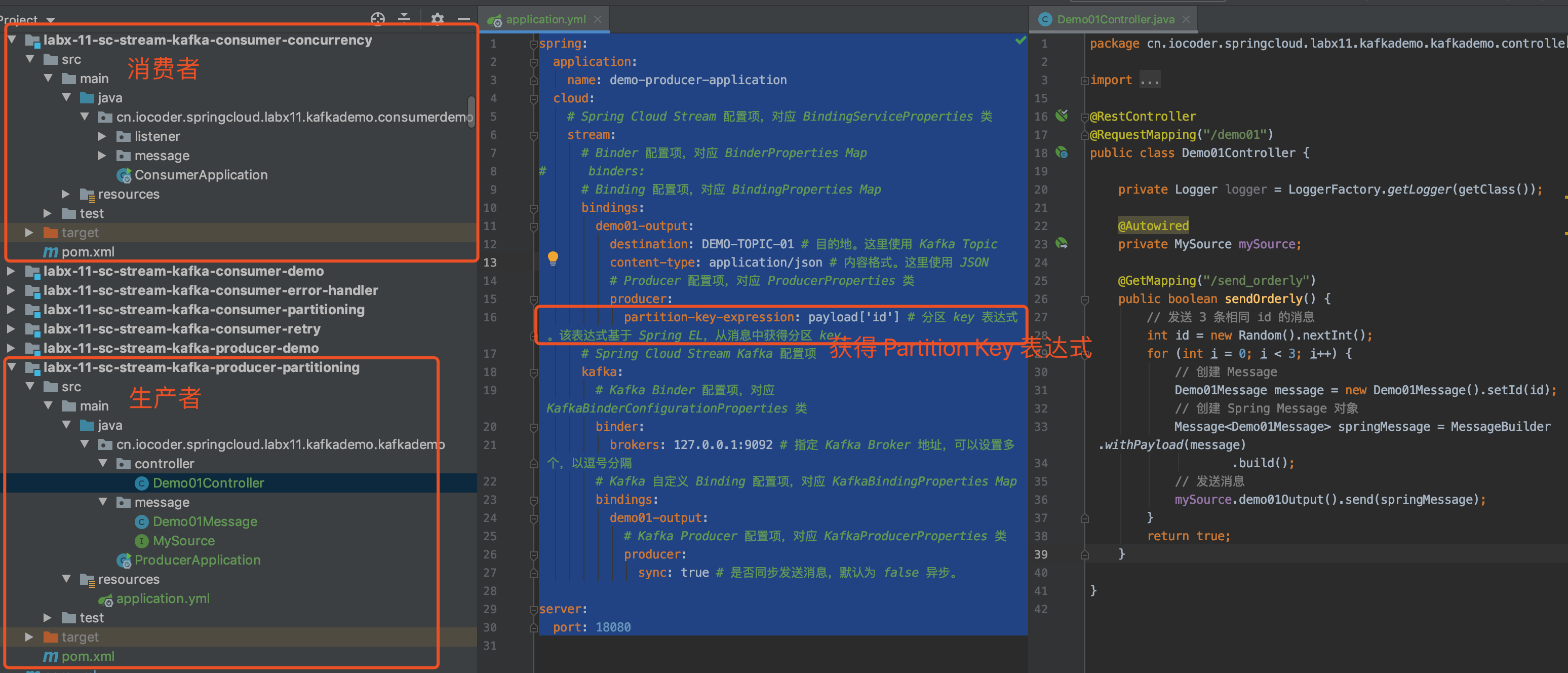Expand the labx-11-sc-stream-kafka-consumer-demo module

point(11,271)
